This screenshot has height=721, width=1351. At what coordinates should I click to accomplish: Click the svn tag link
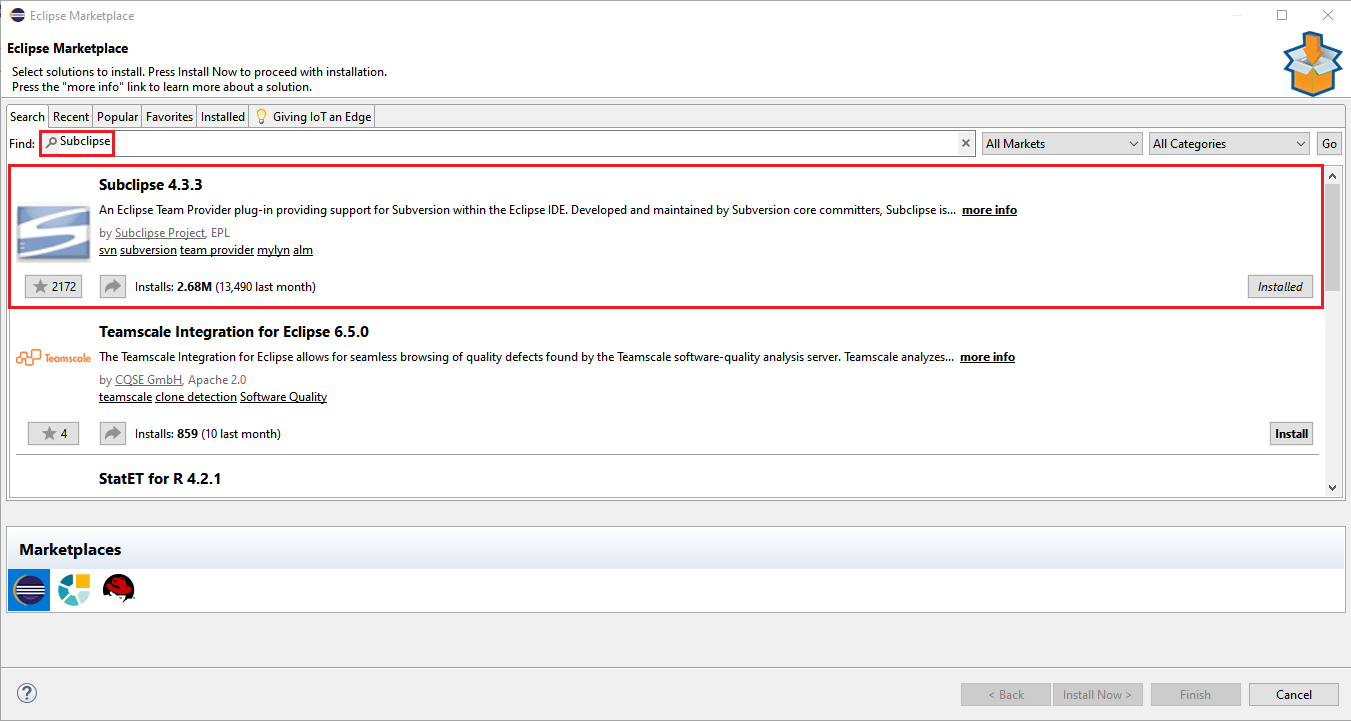[108, 250]
